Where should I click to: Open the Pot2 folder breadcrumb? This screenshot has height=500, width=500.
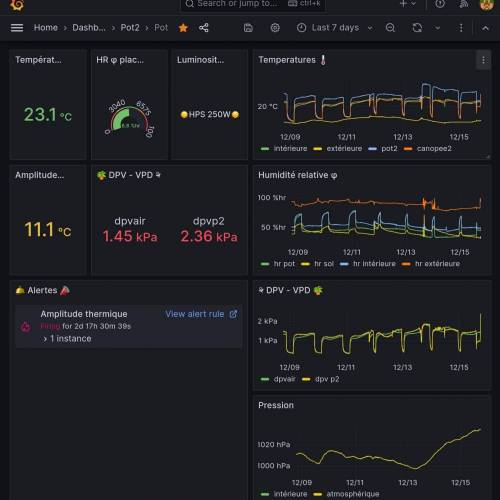click(130, 28)
